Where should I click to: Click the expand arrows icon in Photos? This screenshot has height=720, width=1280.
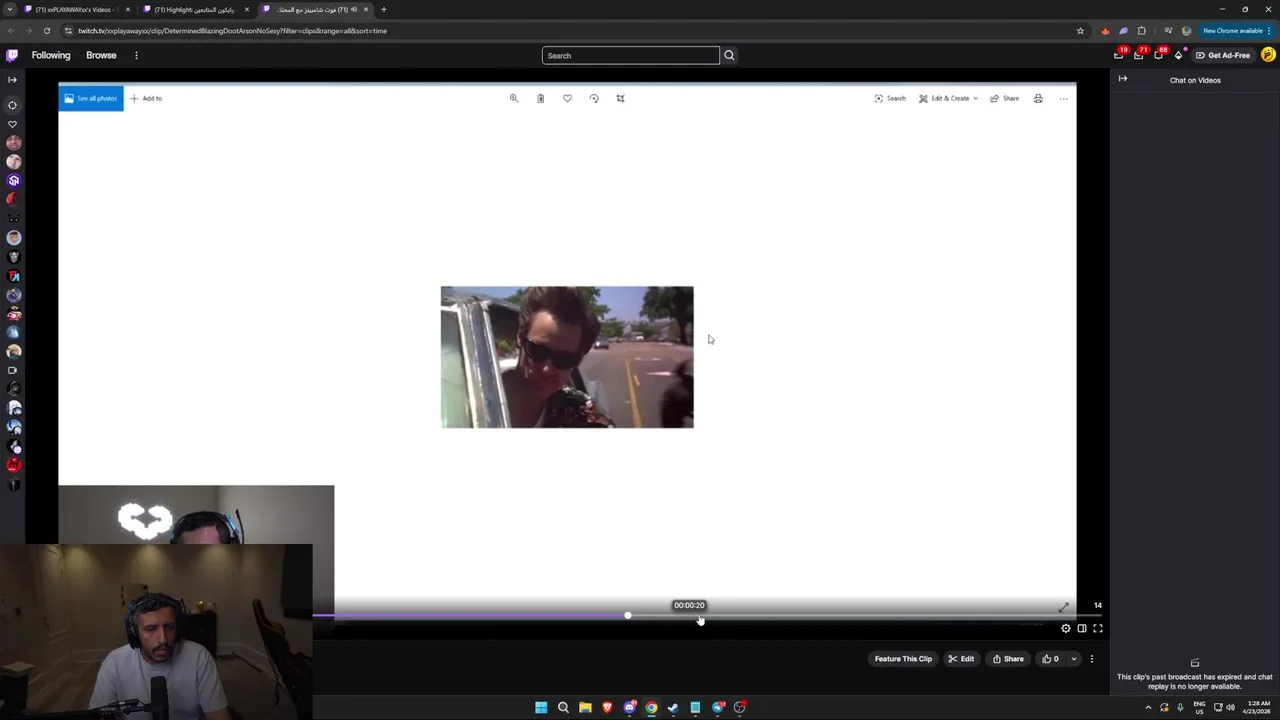[1064, 607]
